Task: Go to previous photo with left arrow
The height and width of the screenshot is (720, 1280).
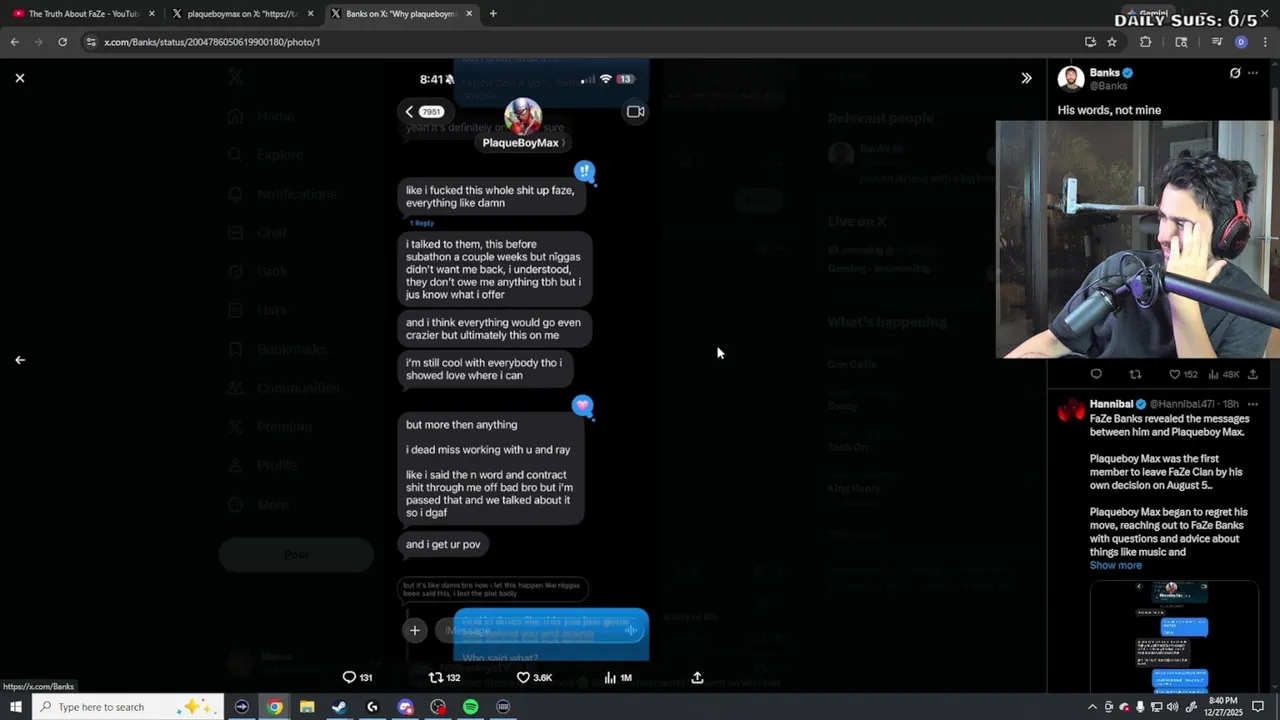Action: pyautogui.click(x=20, y=360)
